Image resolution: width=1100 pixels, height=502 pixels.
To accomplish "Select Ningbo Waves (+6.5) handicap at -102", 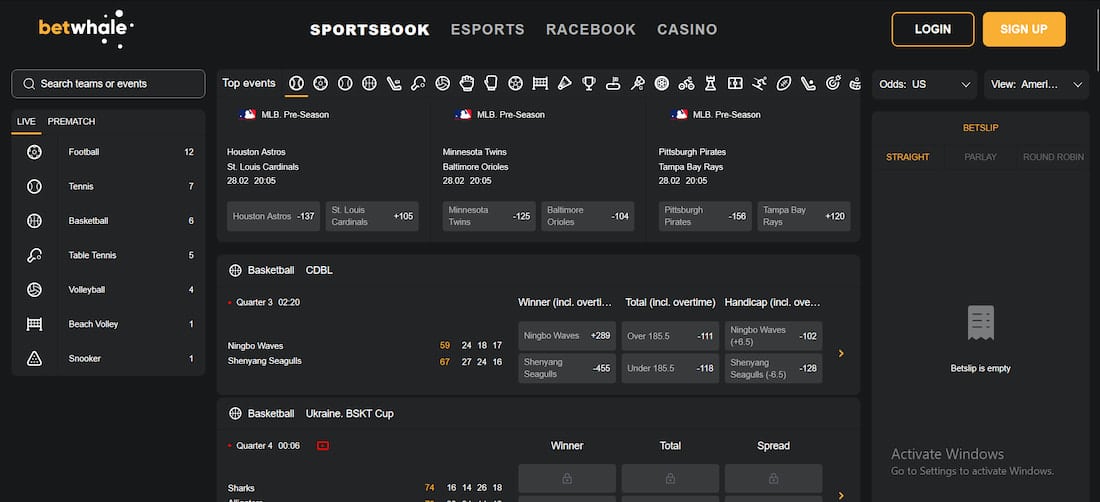I will (x=773, y=336).
